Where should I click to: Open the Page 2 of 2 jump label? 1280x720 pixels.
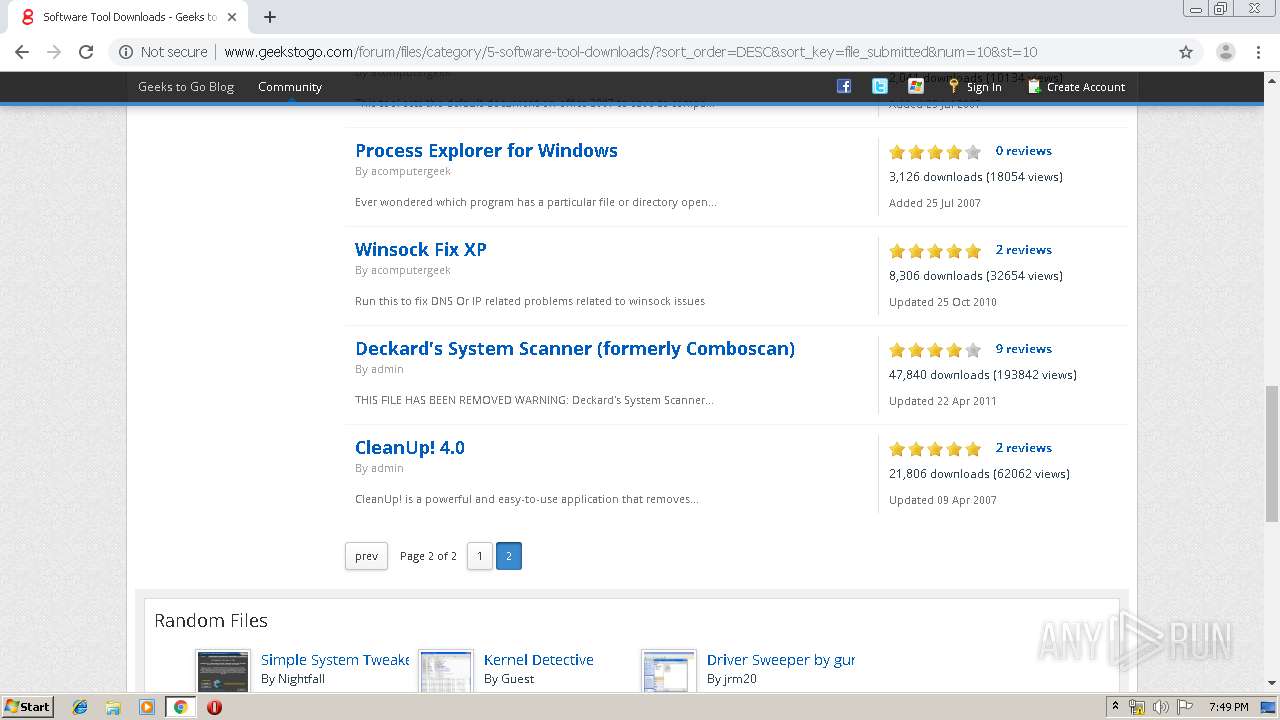coord(428,556)
